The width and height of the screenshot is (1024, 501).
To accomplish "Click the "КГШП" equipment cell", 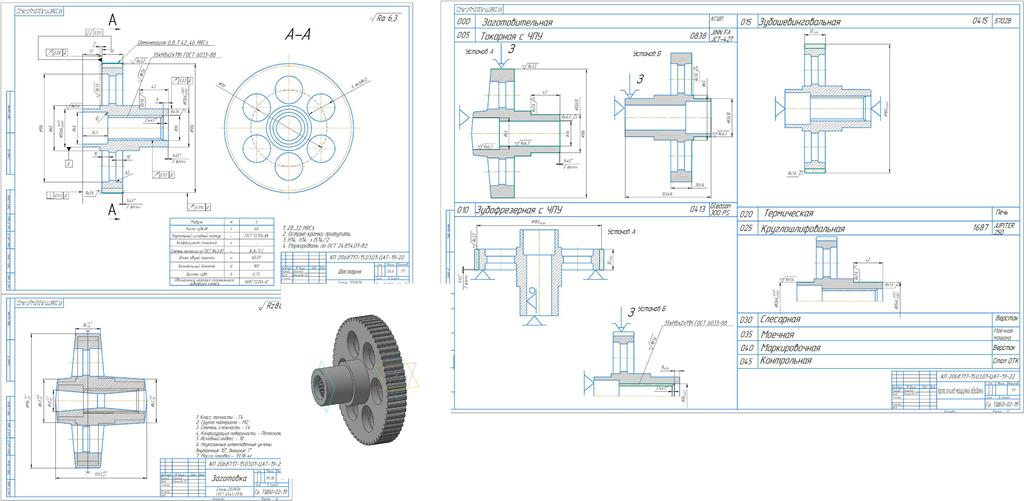I will 722,20.
